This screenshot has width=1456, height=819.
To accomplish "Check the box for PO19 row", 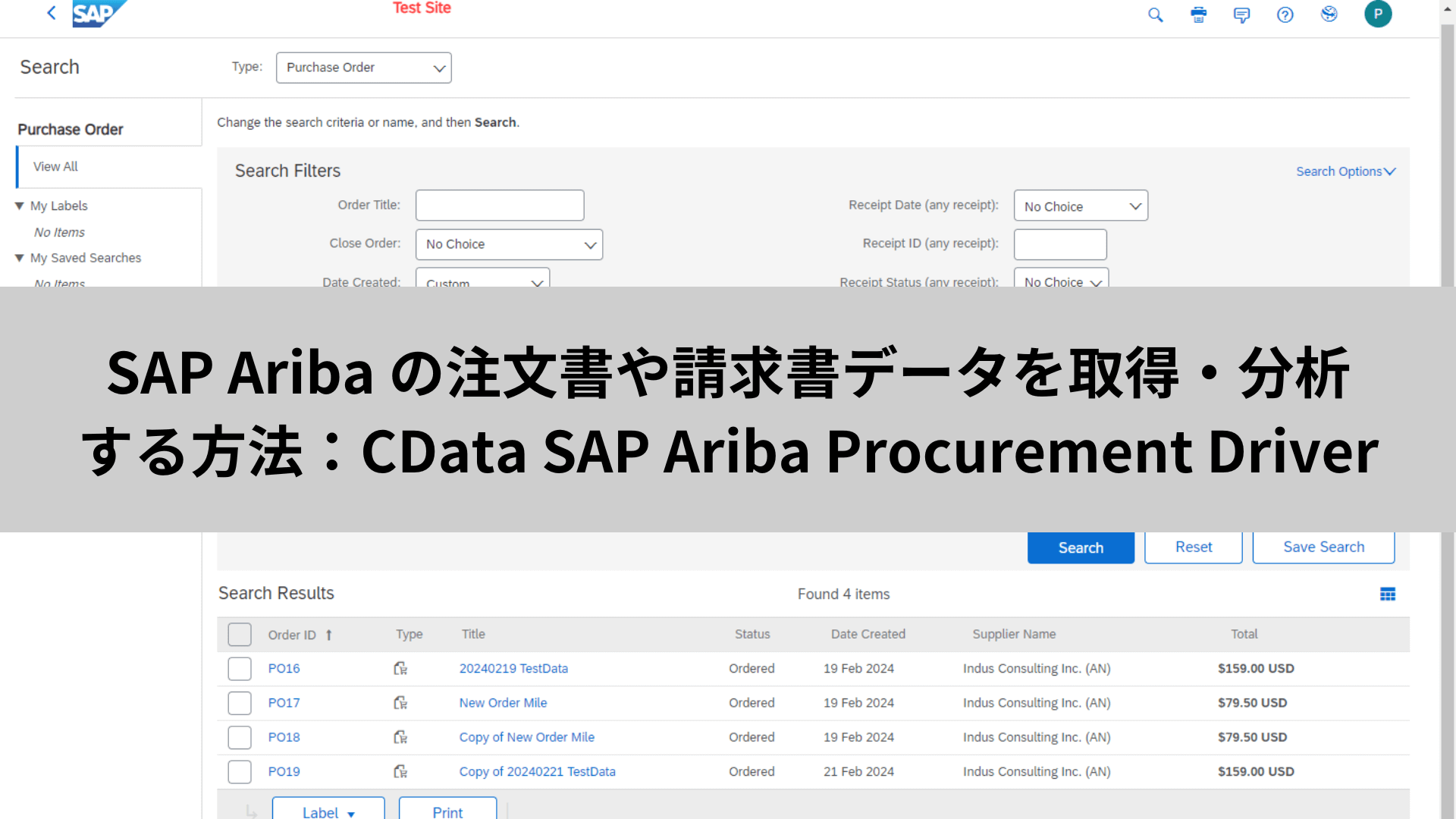I will pos(240,772).
